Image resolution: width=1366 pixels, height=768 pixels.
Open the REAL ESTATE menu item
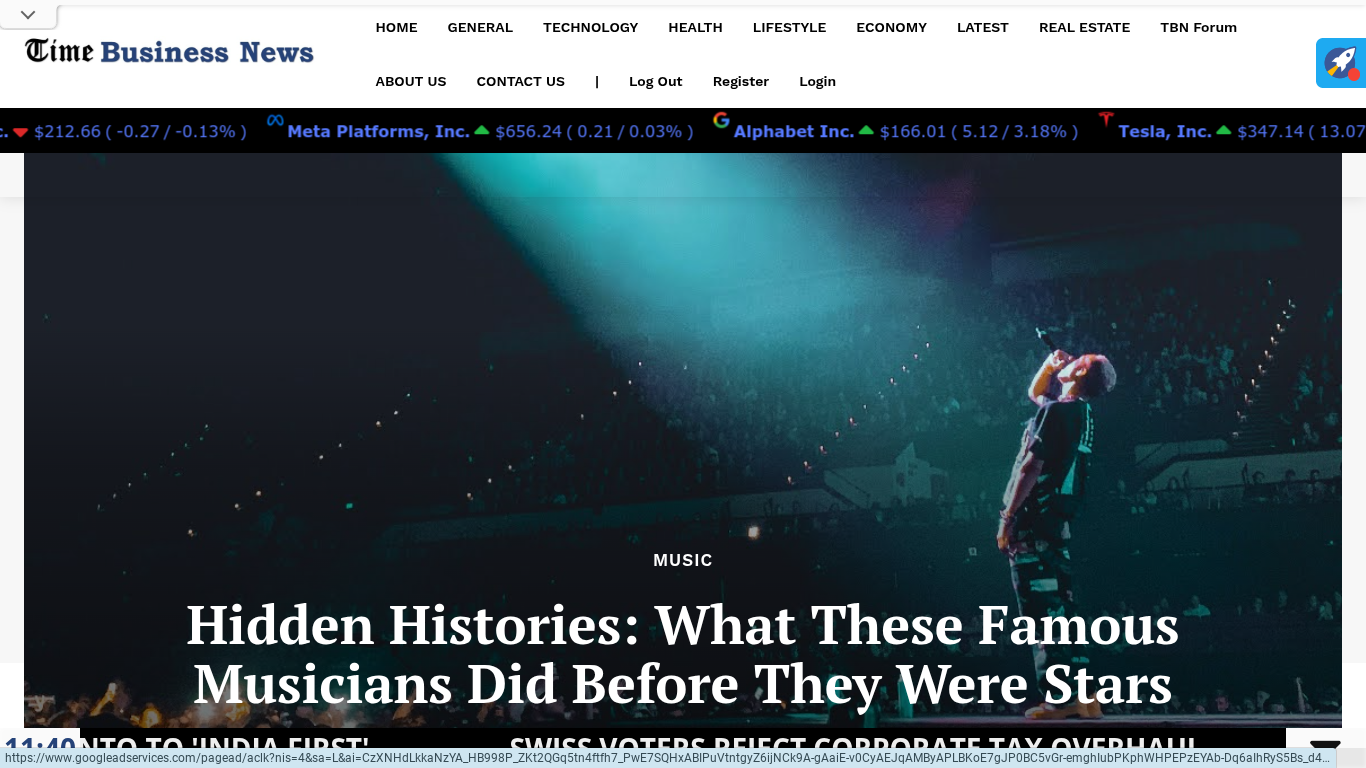pos(1084,28)
